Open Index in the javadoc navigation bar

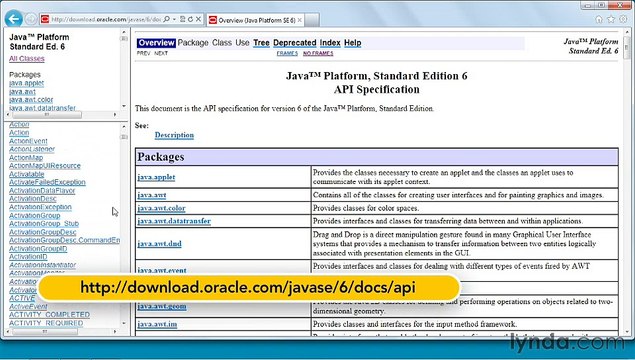(x=330, y=43)
